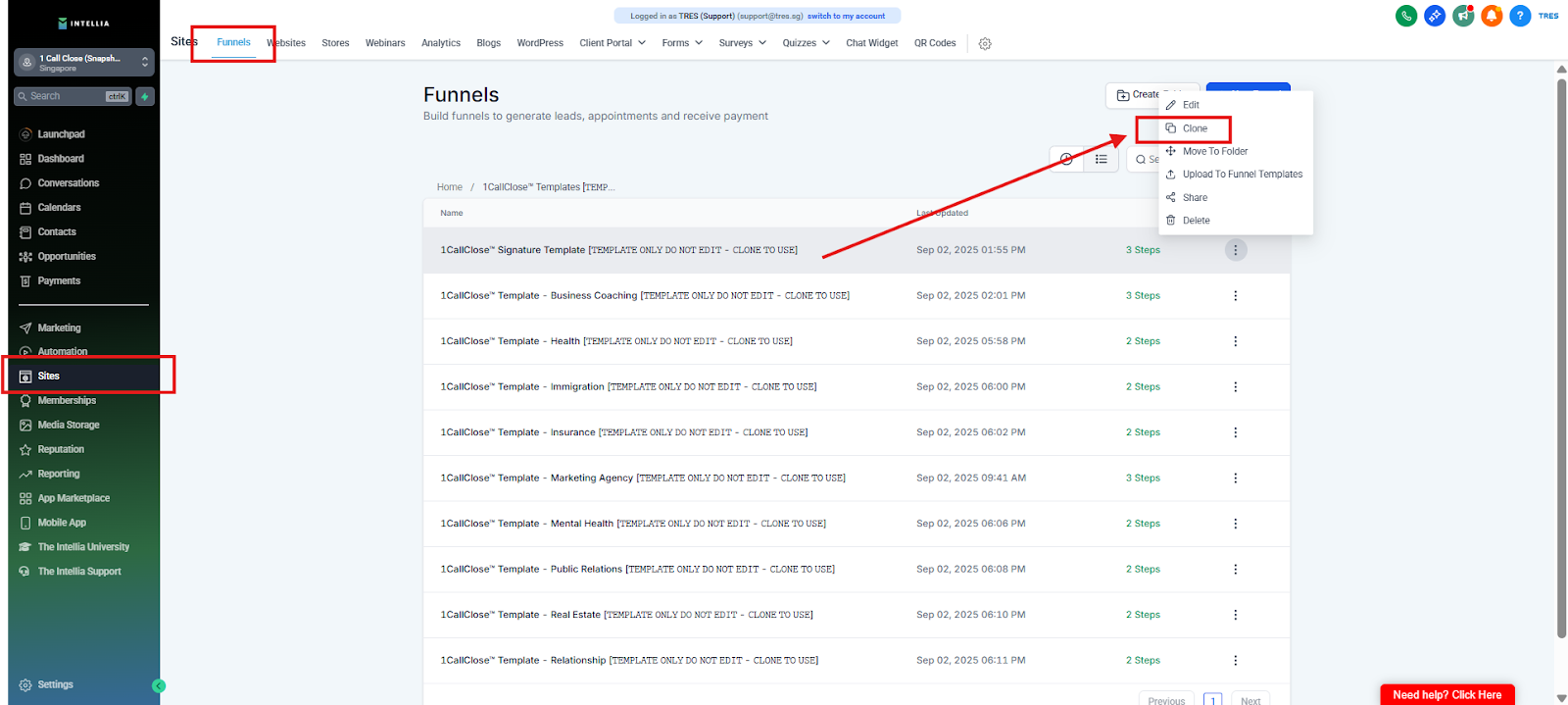Select page 1 in pagination
This screenshot has width=1568, height=705.
1213,700
